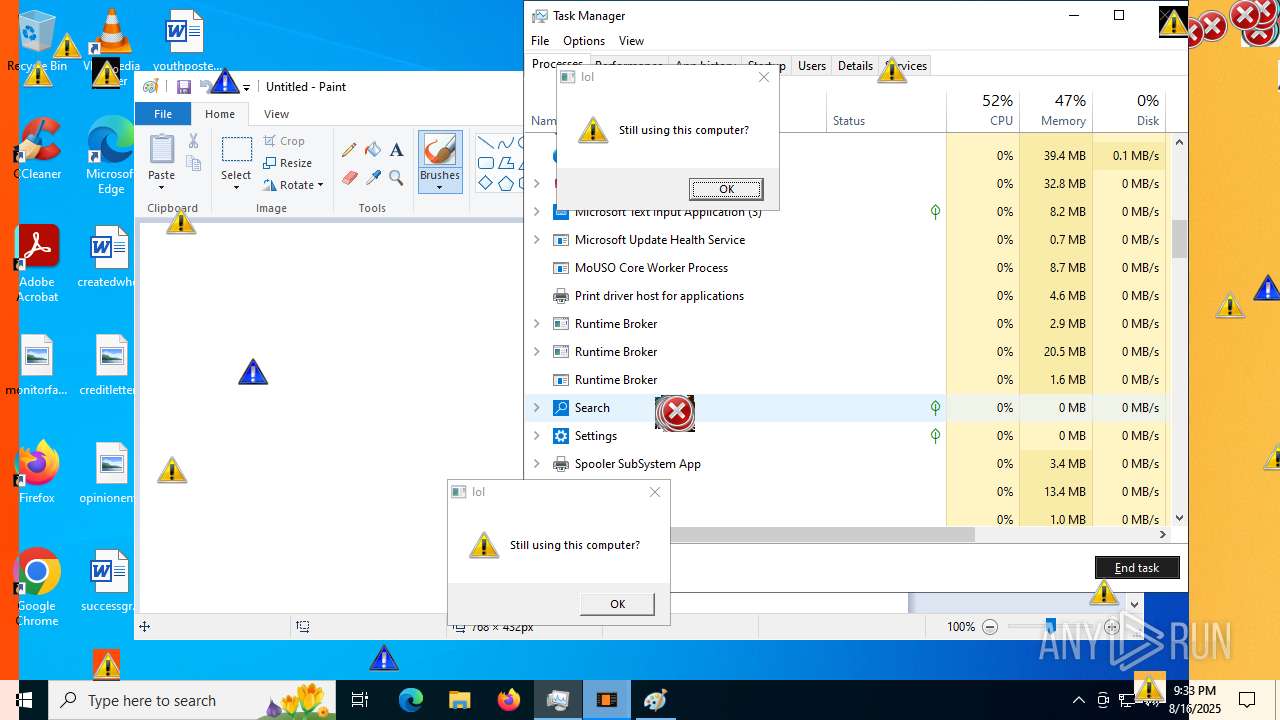The height and width of the screenshot is (720, 1280).
Task: Adjust the Paint zoom slider handle
Action: tap(1050, 627)
